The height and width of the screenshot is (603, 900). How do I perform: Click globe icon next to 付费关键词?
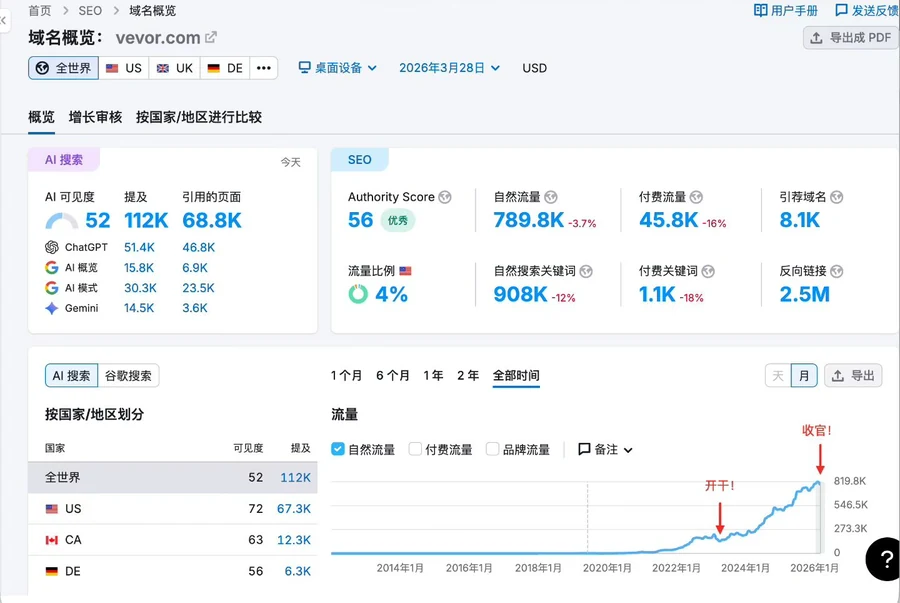coord(708,271)
